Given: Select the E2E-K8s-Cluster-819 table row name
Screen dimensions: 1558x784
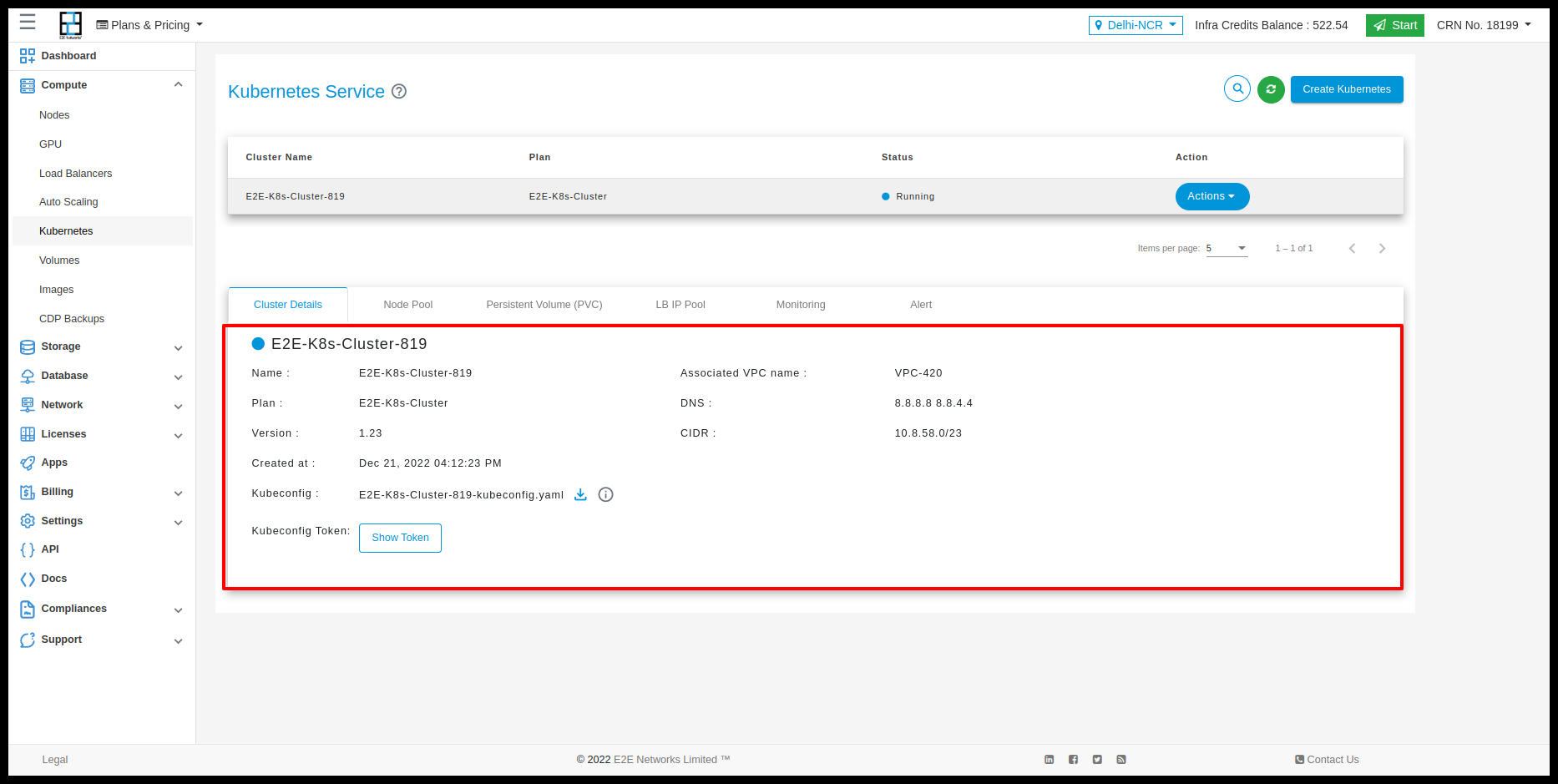Looking at the screenshot, I should [x=295, y=197].
